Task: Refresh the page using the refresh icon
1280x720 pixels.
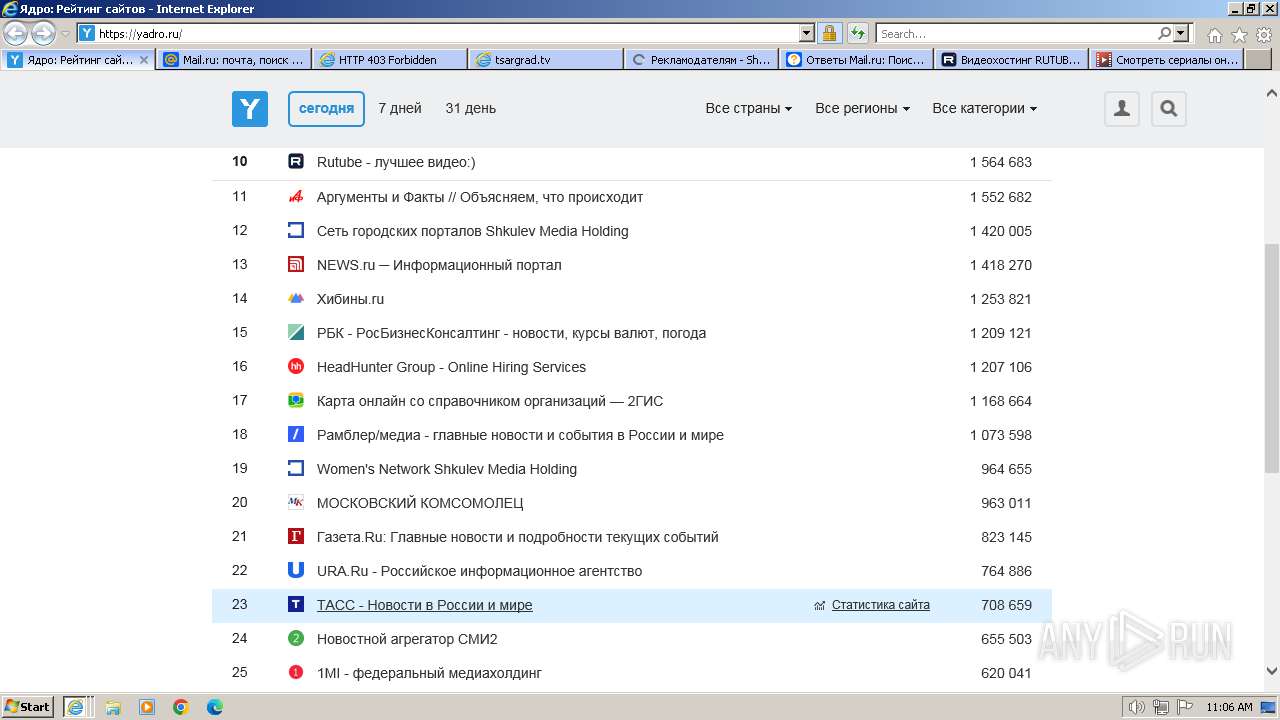Action: pyautogui.click(x=858, y=34)
